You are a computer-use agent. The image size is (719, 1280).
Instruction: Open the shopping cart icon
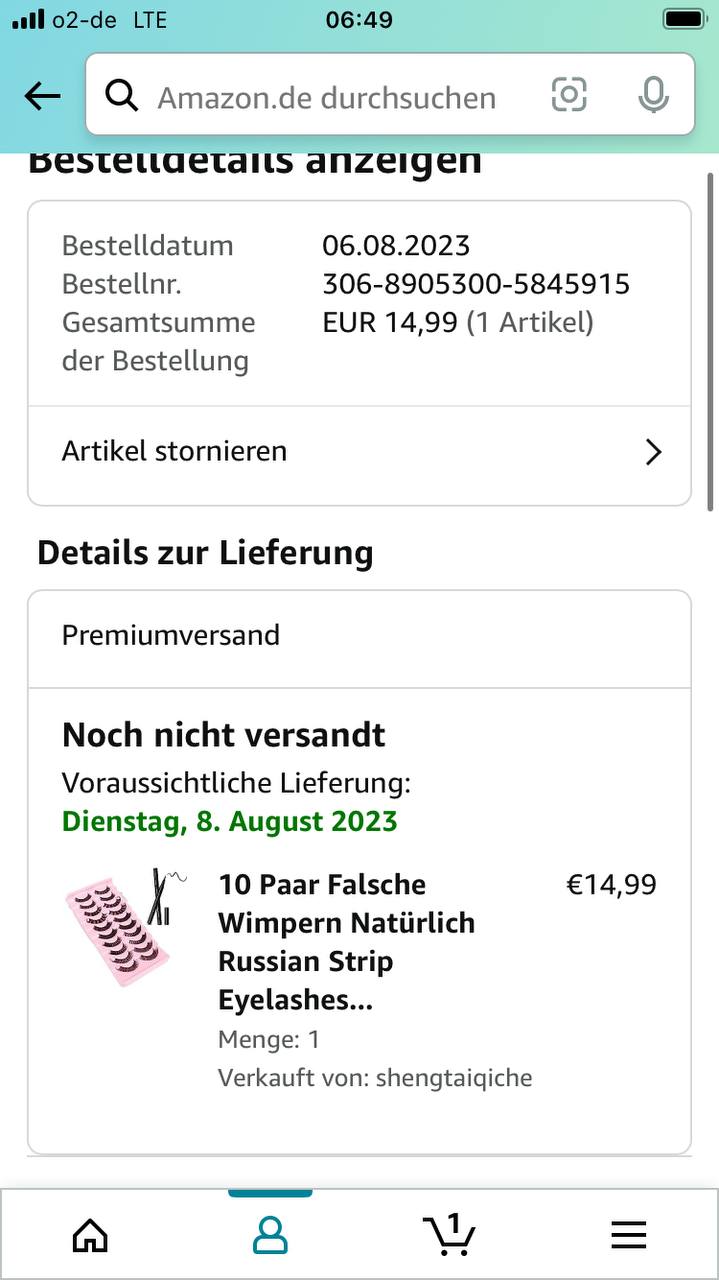coord(449,1234)
